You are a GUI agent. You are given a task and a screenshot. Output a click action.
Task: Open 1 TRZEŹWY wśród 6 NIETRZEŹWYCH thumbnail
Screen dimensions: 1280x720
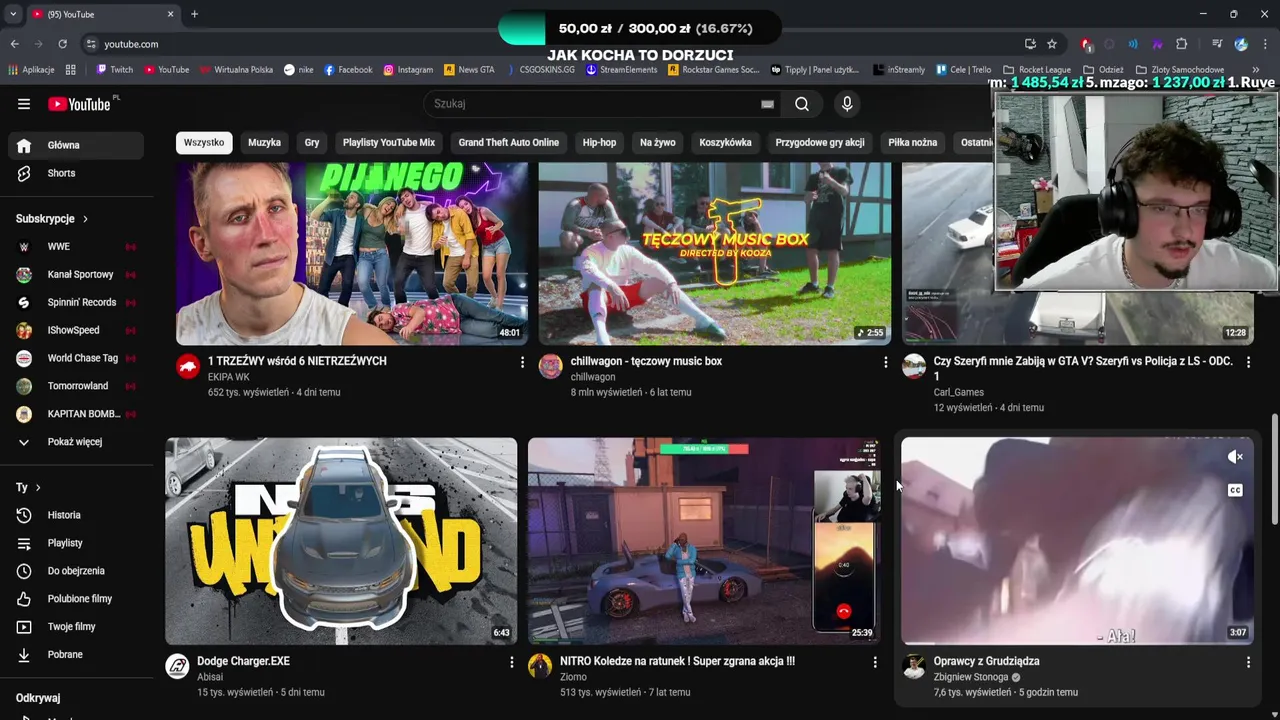pyautogui.click(x=352, y=254)
